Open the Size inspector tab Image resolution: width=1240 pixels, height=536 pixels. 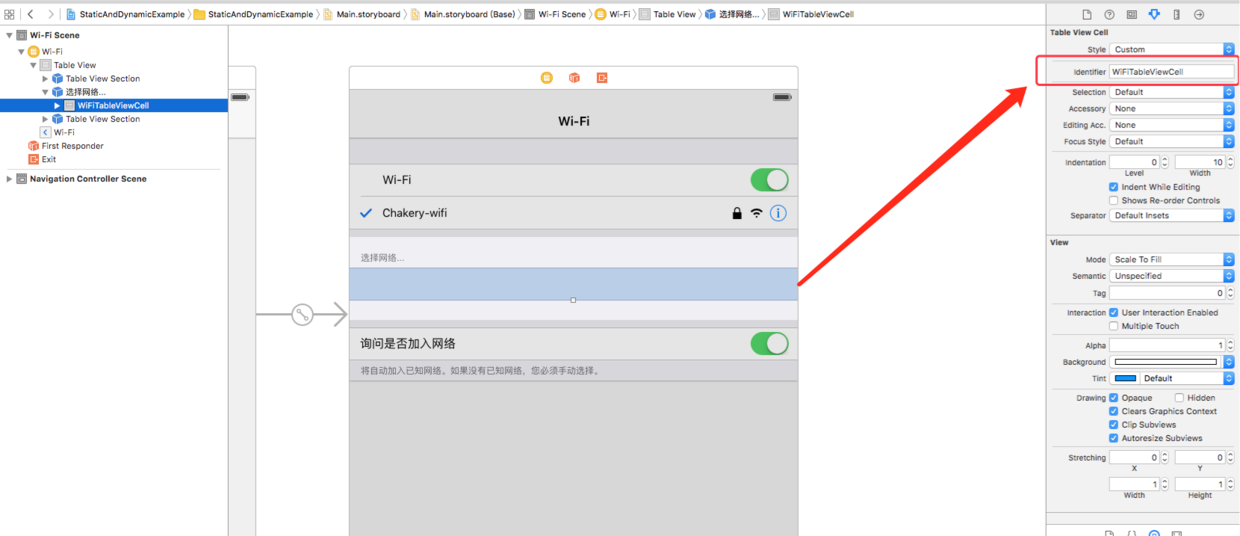pyautogui.click(x=1176, y=15)
